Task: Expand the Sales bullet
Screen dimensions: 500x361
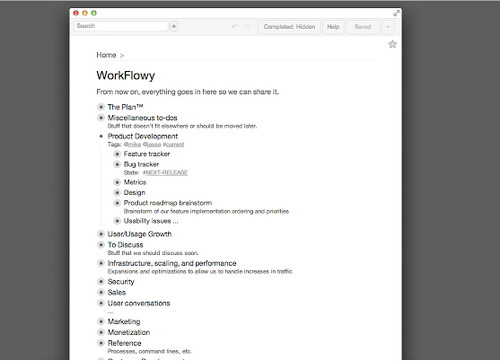Action: pos(101,292)
